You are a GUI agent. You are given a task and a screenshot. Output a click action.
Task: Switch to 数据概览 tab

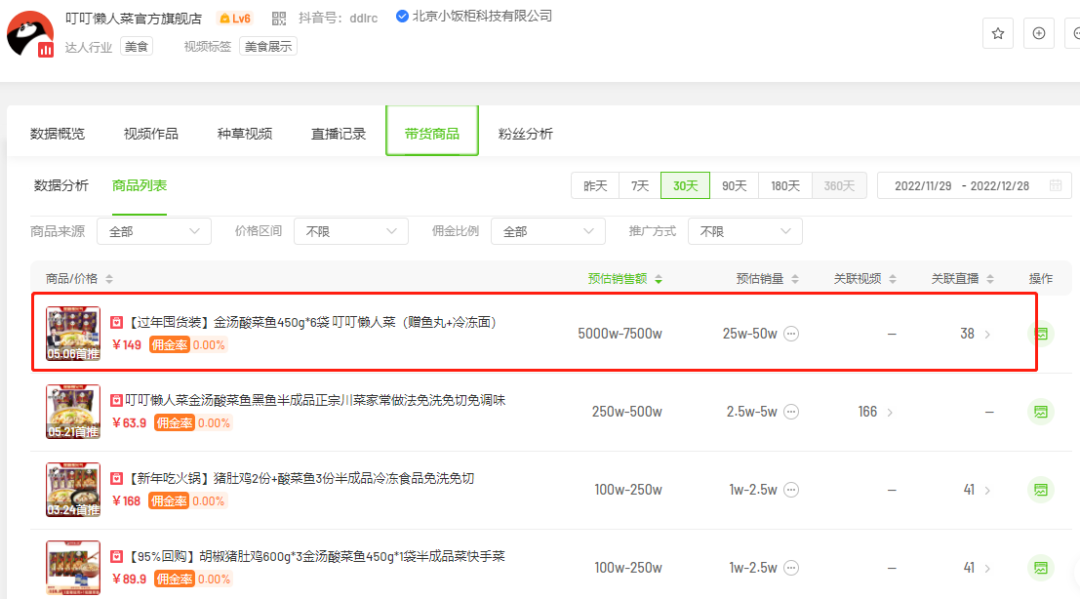point(57,134)
